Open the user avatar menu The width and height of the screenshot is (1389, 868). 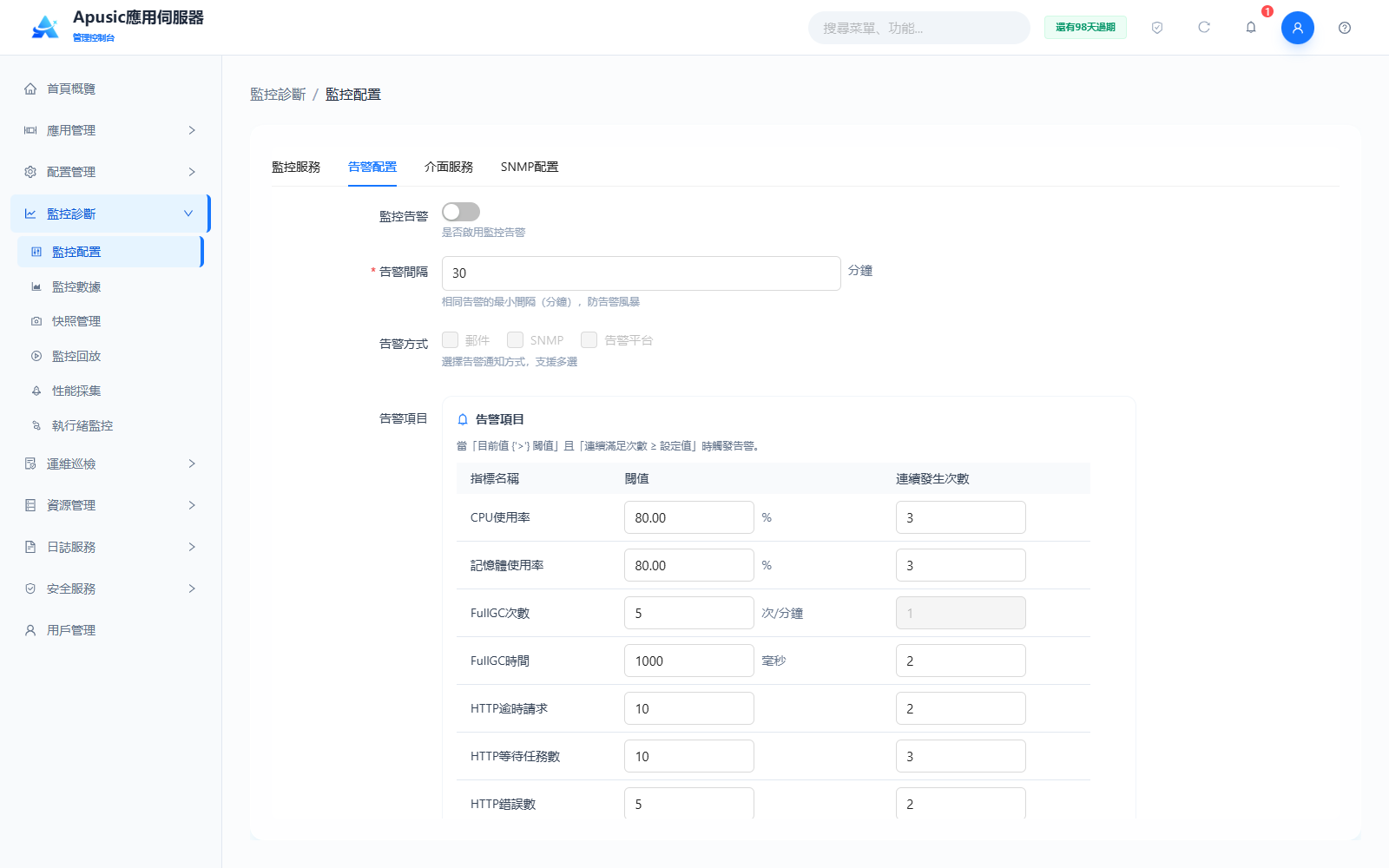click(1298, 28)
